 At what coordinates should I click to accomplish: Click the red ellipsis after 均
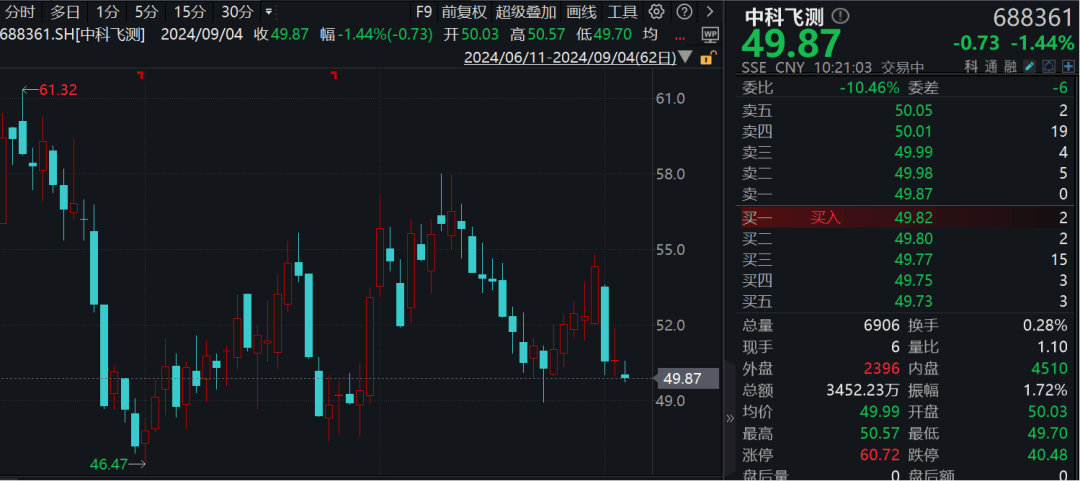[x=680, y=35]
